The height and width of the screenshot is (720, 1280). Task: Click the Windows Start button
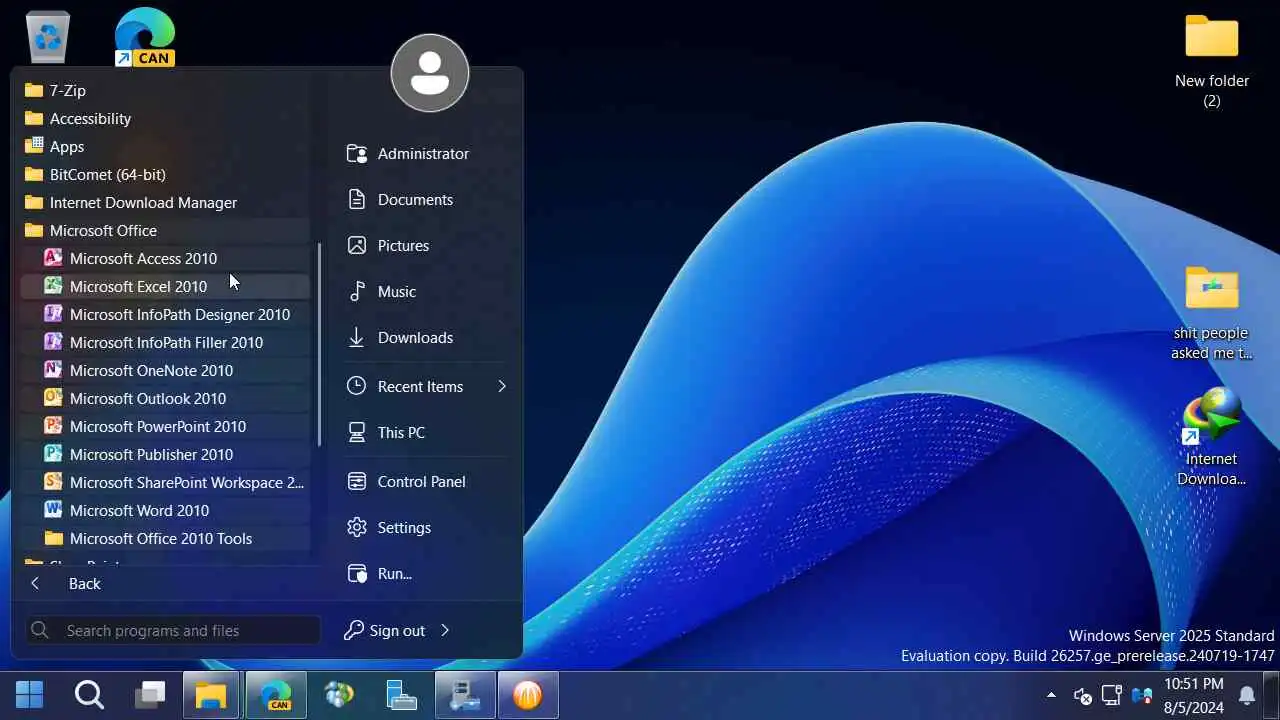pos(30,694)
